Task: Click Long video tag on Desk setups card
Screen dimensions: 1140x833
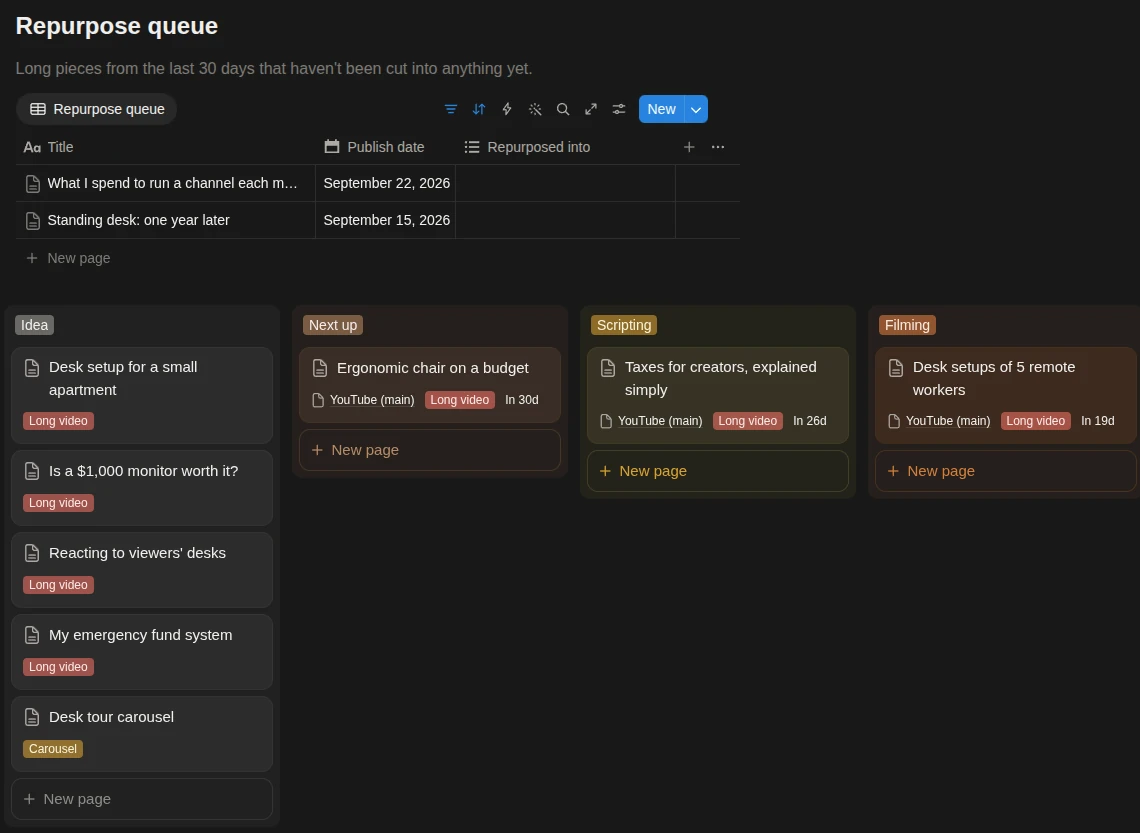Action: [1035, 421]
